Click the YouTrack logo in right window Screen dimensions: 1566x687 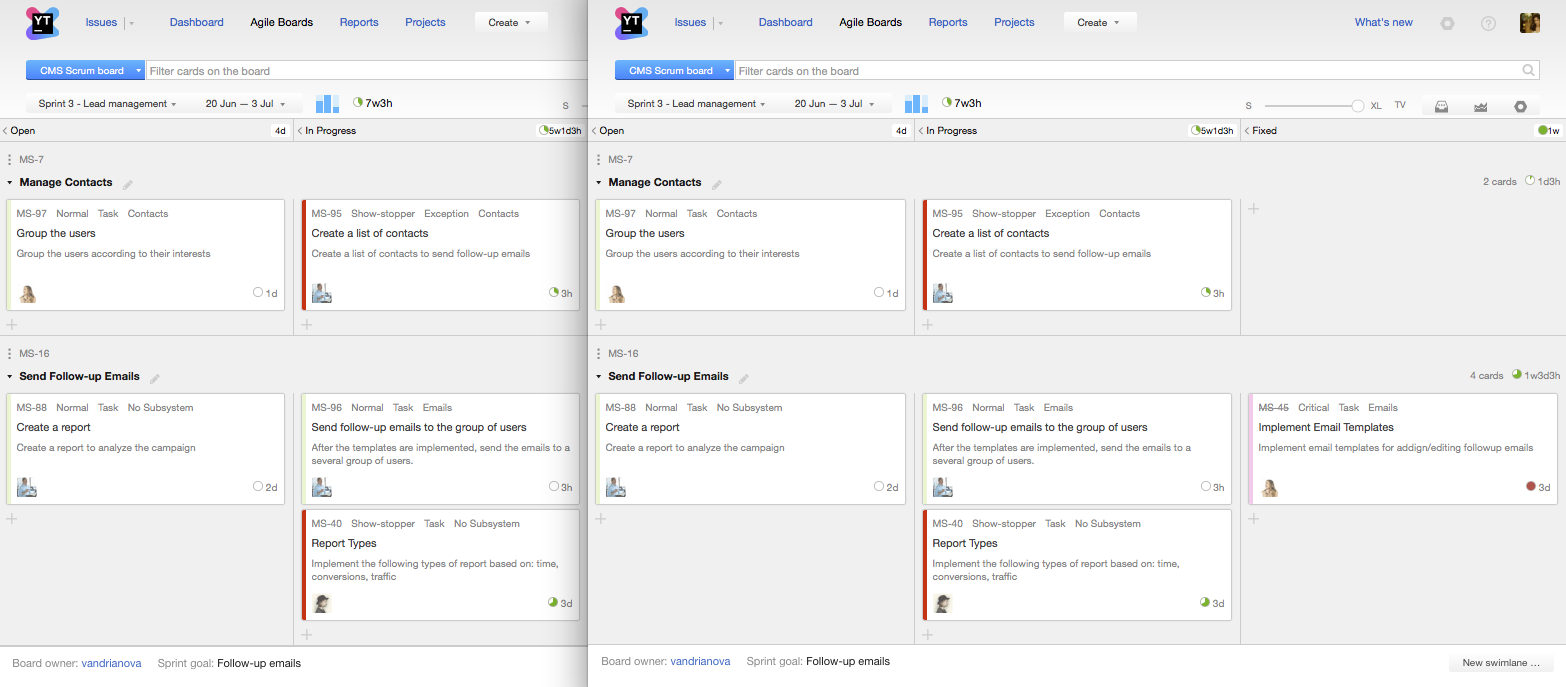(x=631, y=22)
